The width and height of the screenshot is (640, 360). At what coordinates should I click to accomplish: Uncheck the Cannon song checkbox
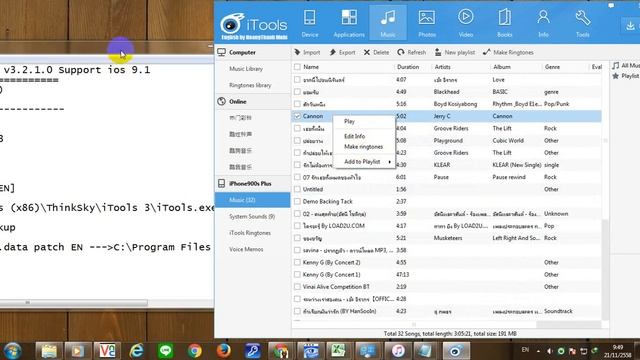pos(297,116)
